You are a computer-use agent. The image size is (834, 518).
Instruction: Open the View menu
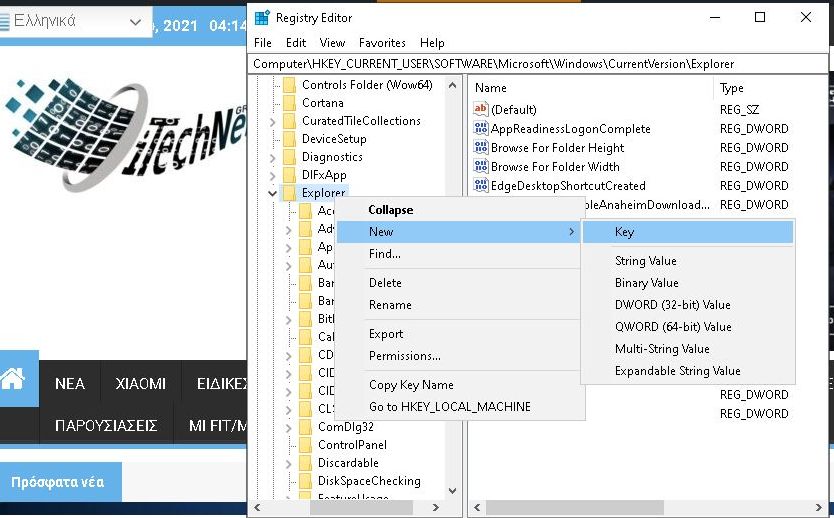click(332, 43)
